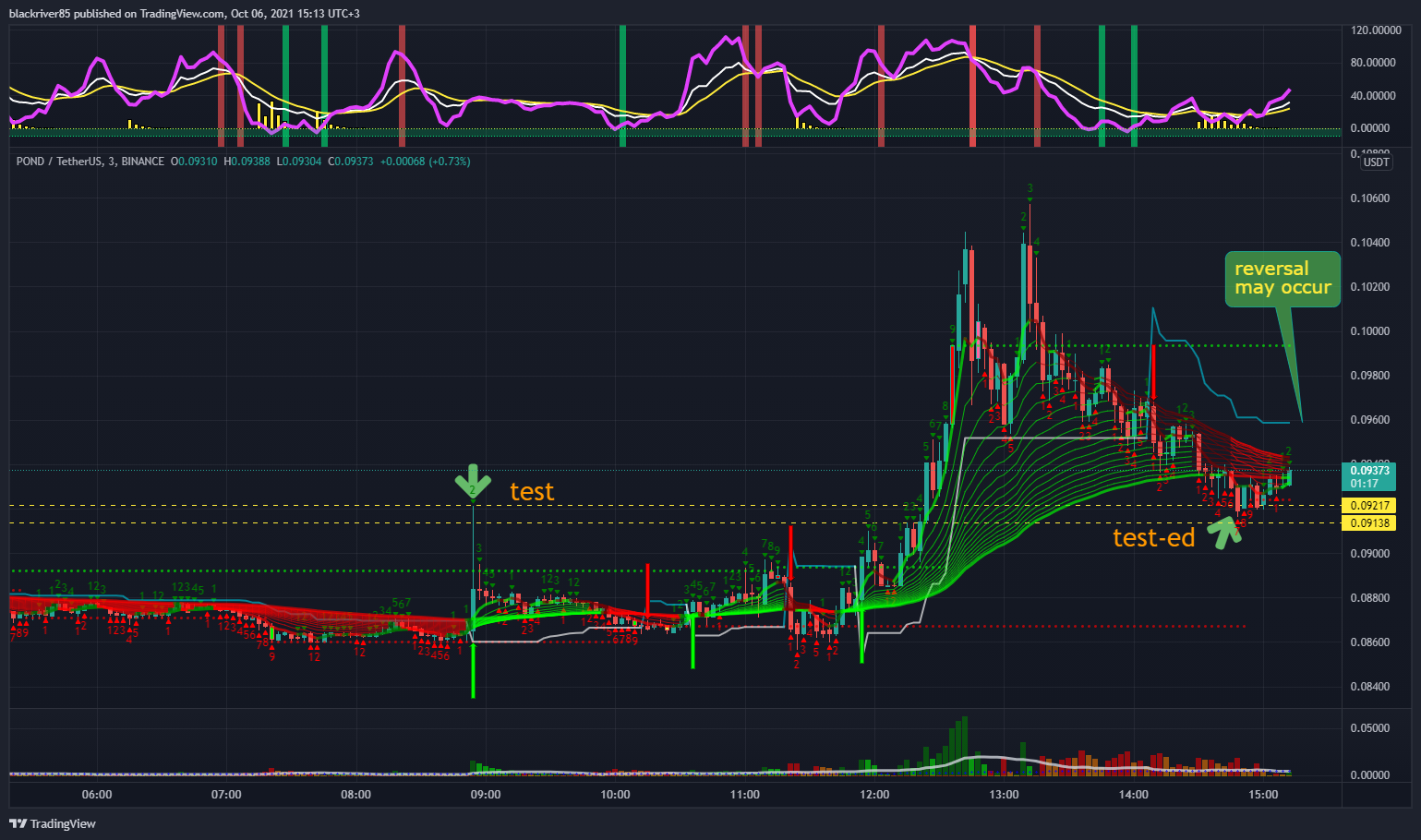Click the open value O0.09310 in legend
The height and width of the screenshot is (840, 1421).
pos(195,162)
